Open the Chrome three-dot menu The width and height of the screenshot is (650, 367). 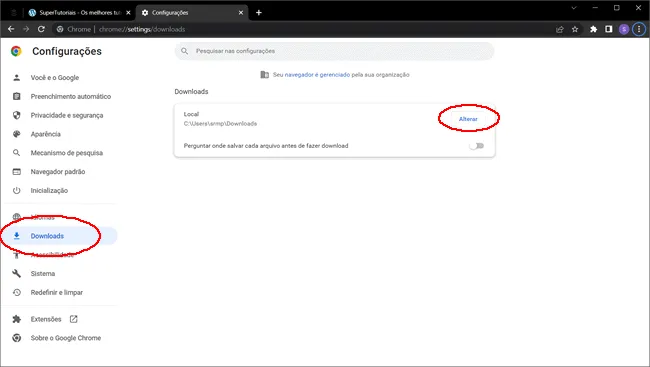point(639,29)
